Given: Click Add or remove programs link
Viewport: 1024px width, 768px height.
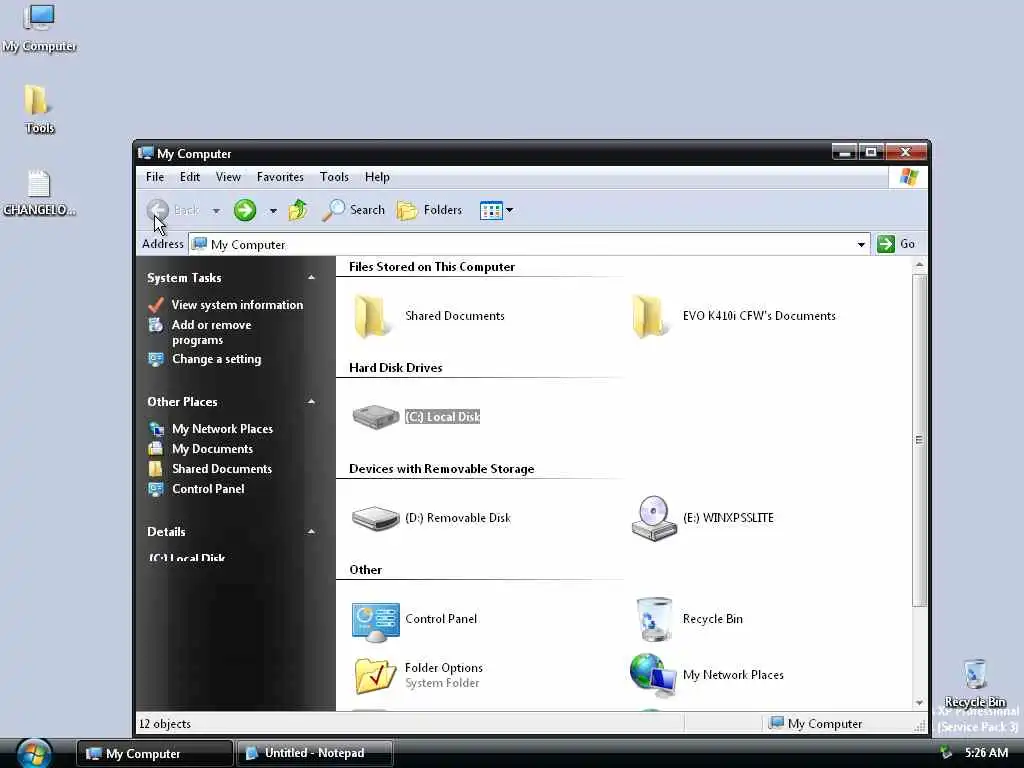Looking at the screenshot, I should [212, 332].
